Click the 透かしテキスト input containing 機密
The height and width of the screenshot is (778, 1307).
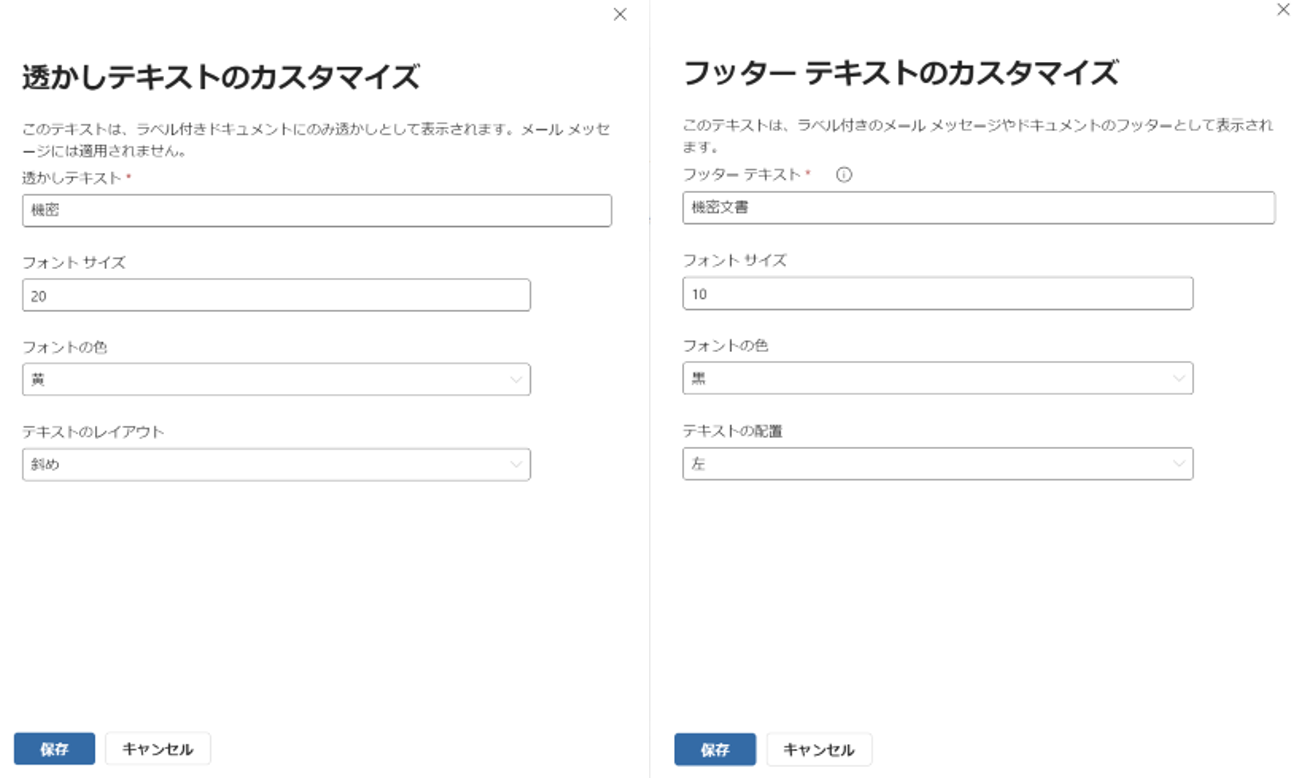coord(316,211)
